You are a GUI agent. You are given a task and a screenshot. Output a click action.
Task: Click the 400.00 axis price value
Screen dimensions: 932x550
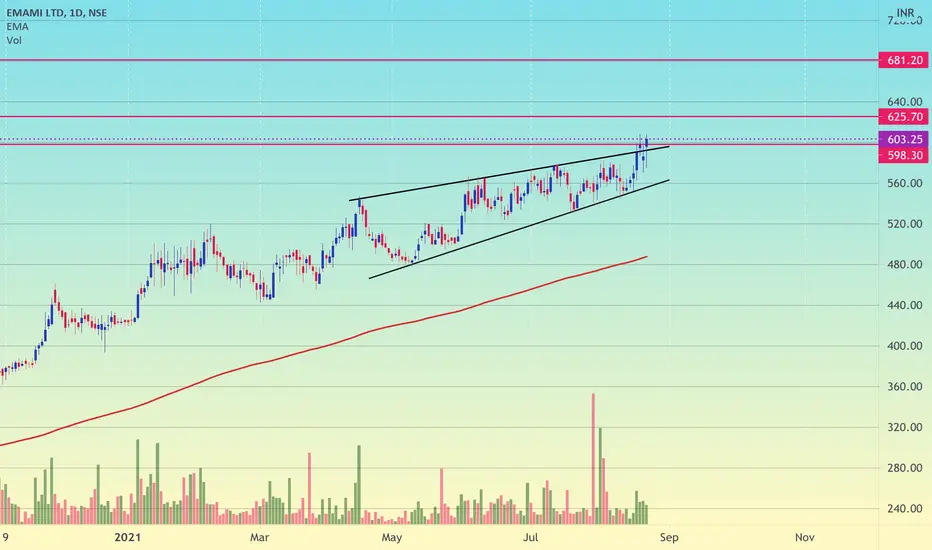[905, 346]
